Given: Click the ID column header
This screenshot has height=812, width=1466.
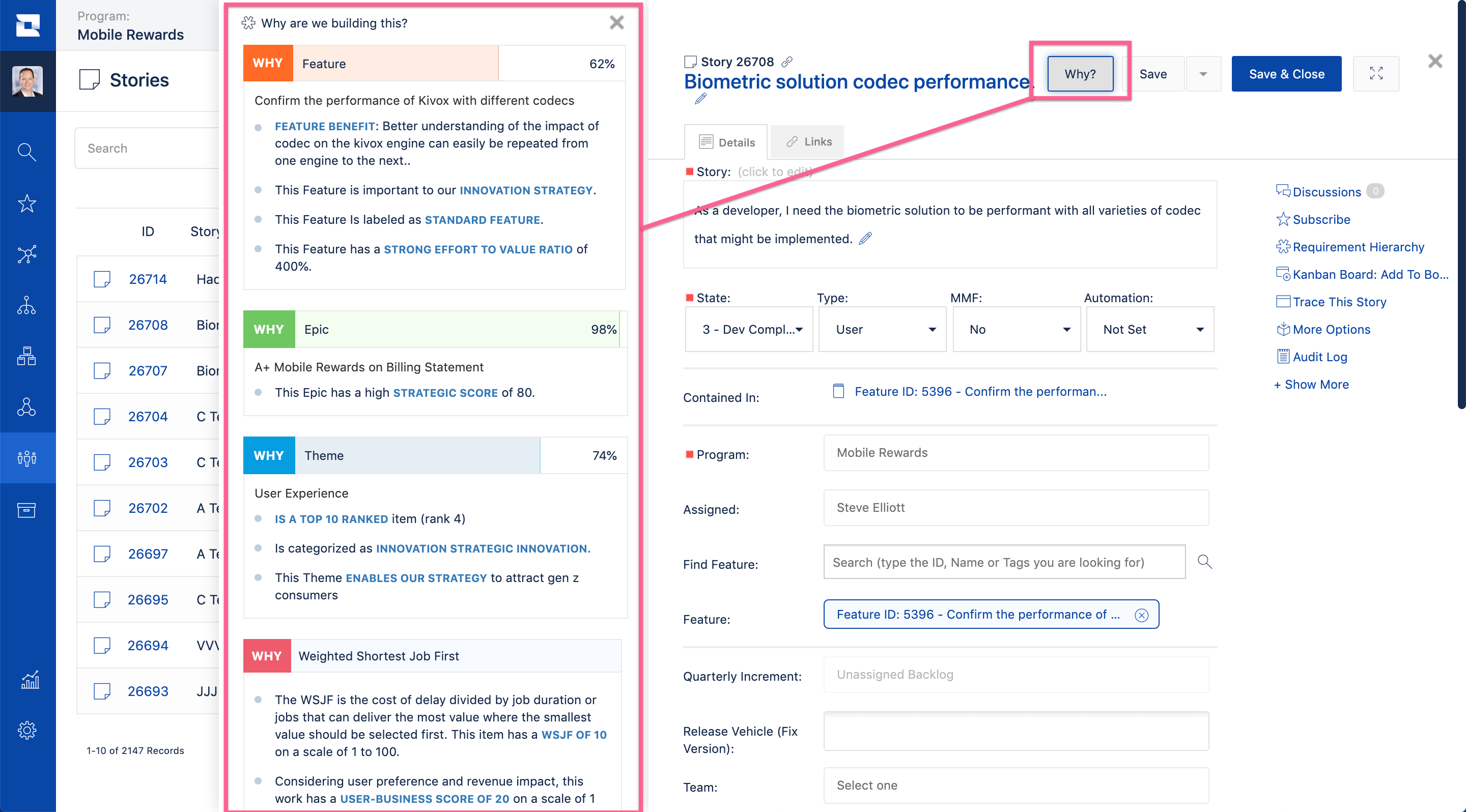Looking at the screenshot, I should (148, 231).
